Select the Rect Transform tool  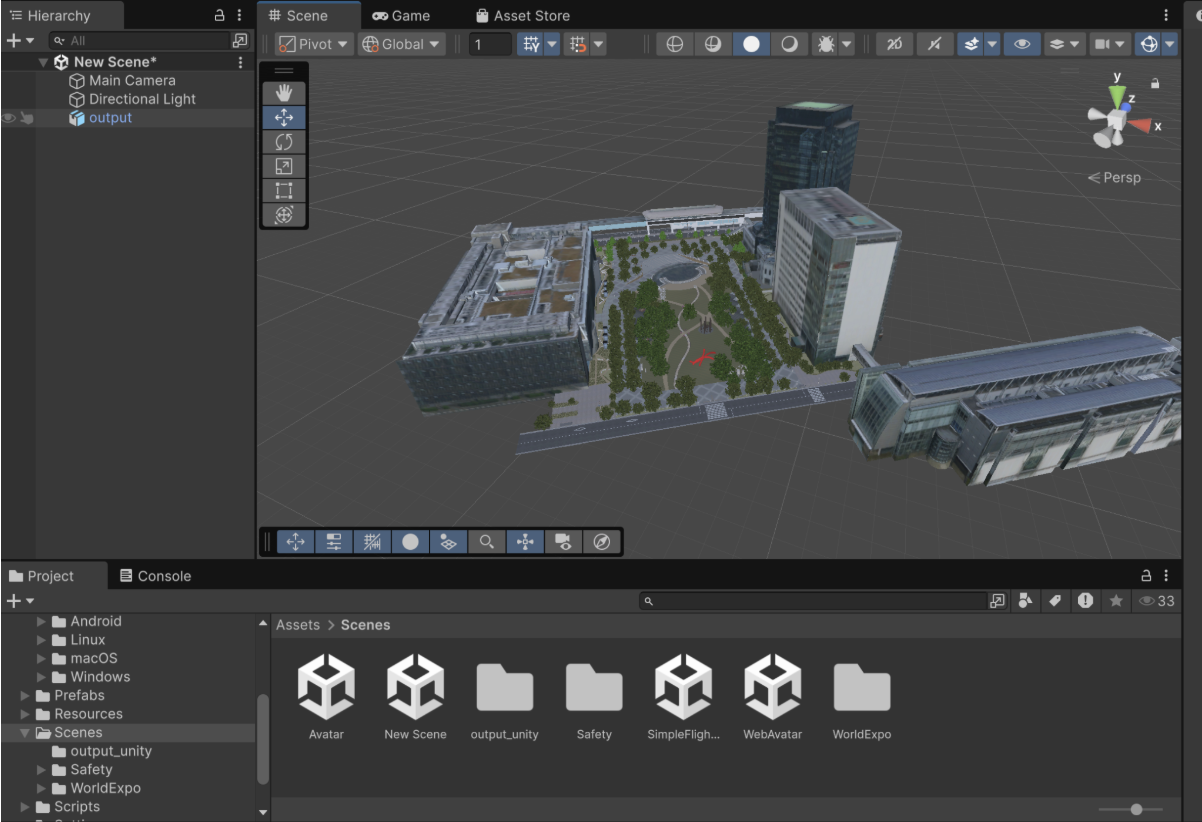coord(284,191)
